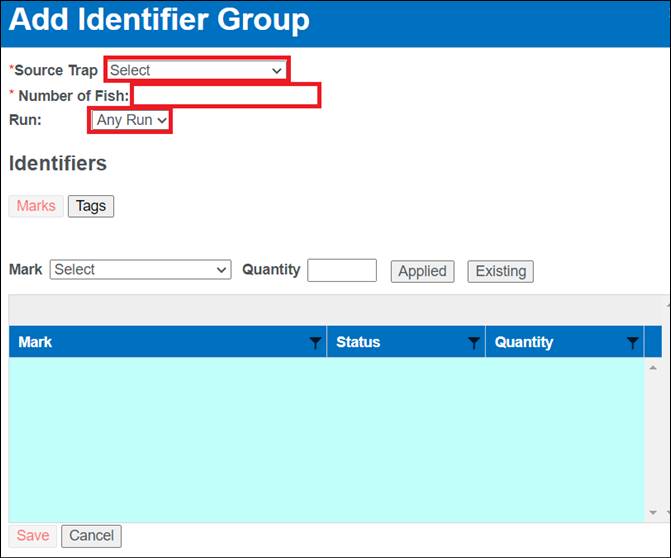Cancel adding the identifier group

91,536
